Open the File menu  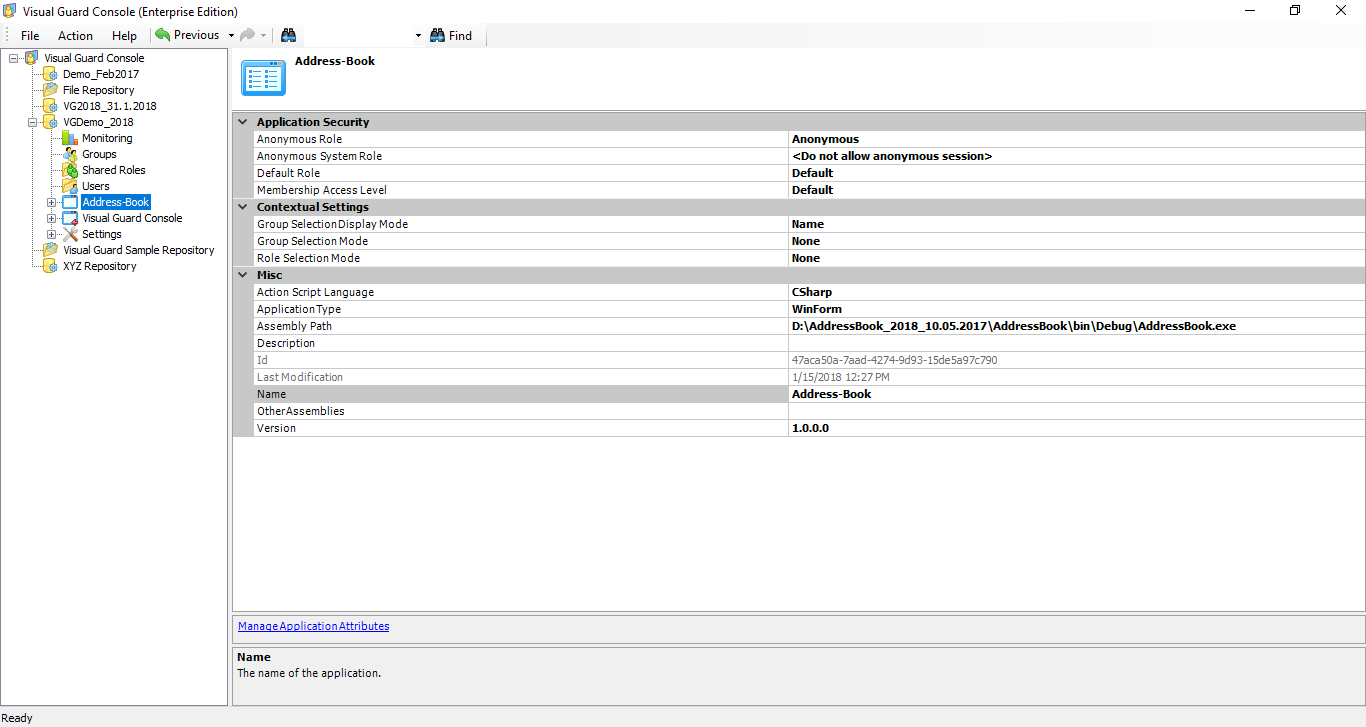pos(29,35)
